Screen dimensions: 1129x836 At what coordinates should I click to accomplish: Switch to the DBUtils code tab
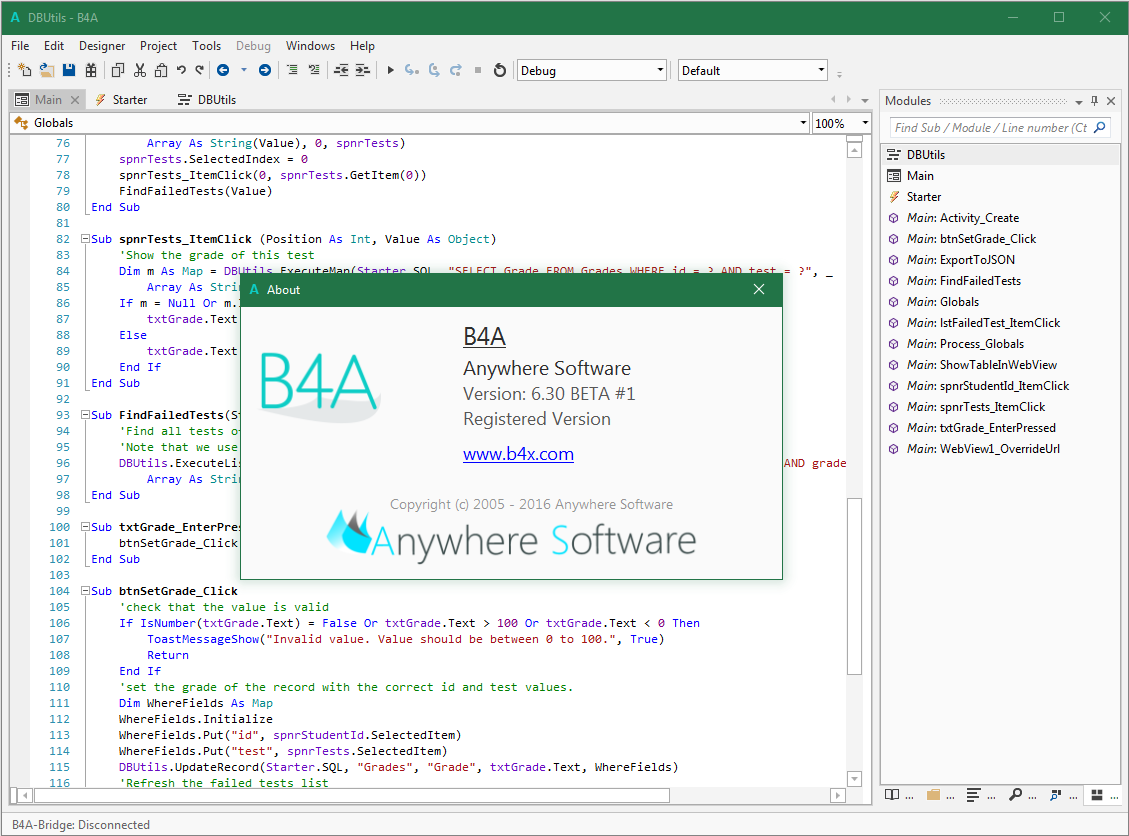point(207,99)
